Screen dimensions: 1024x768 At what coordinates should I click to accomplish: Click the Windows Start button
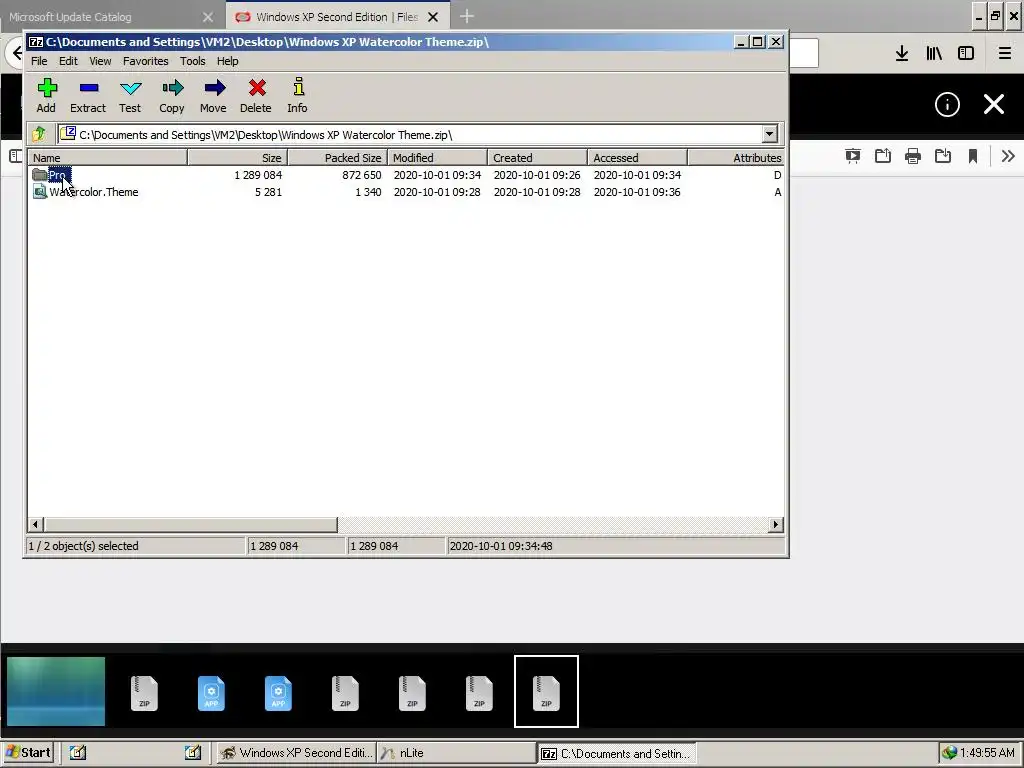pyautogui.click(x=28, y=753)
